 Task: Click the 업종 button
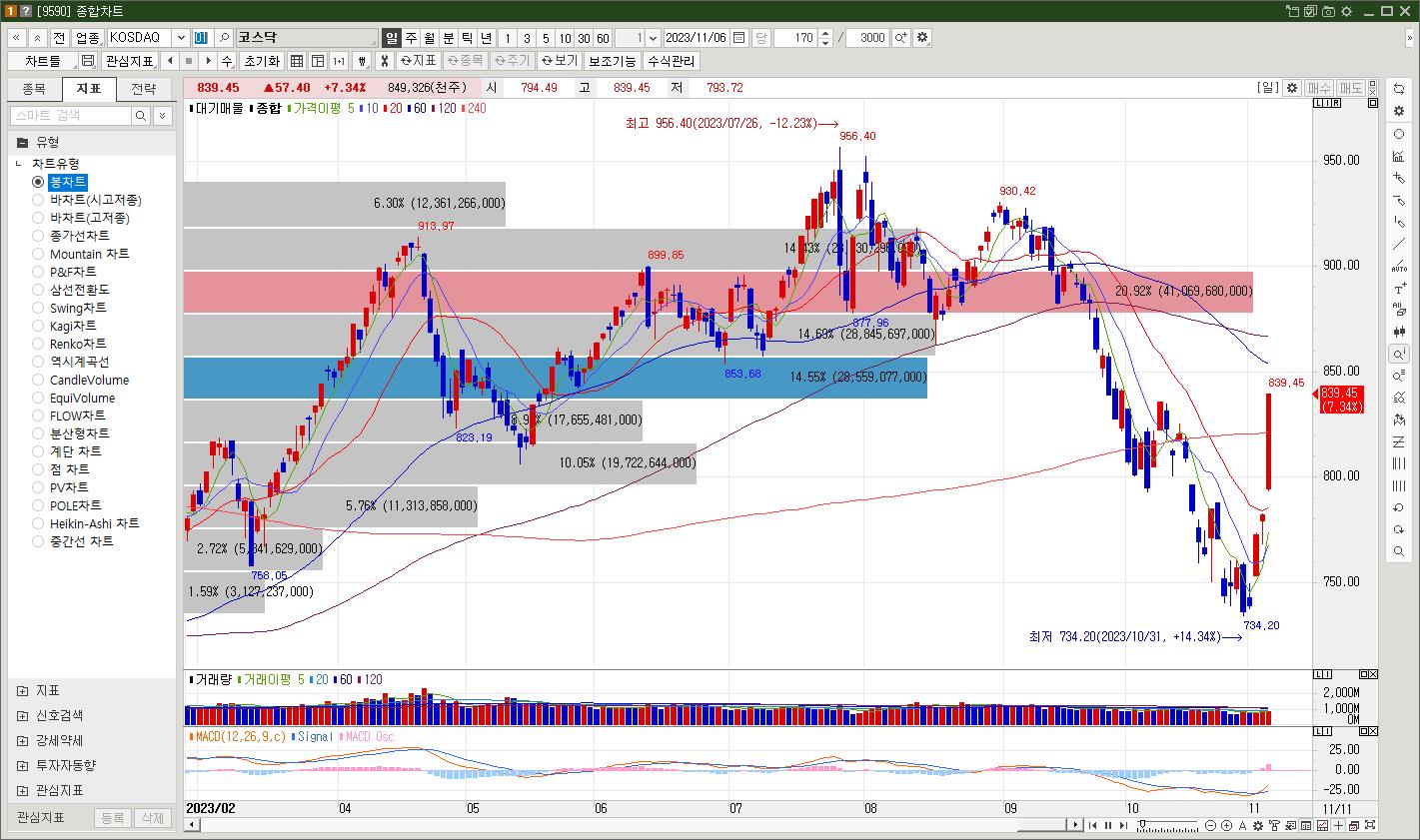pyautogui.click(x=87, y=38)
